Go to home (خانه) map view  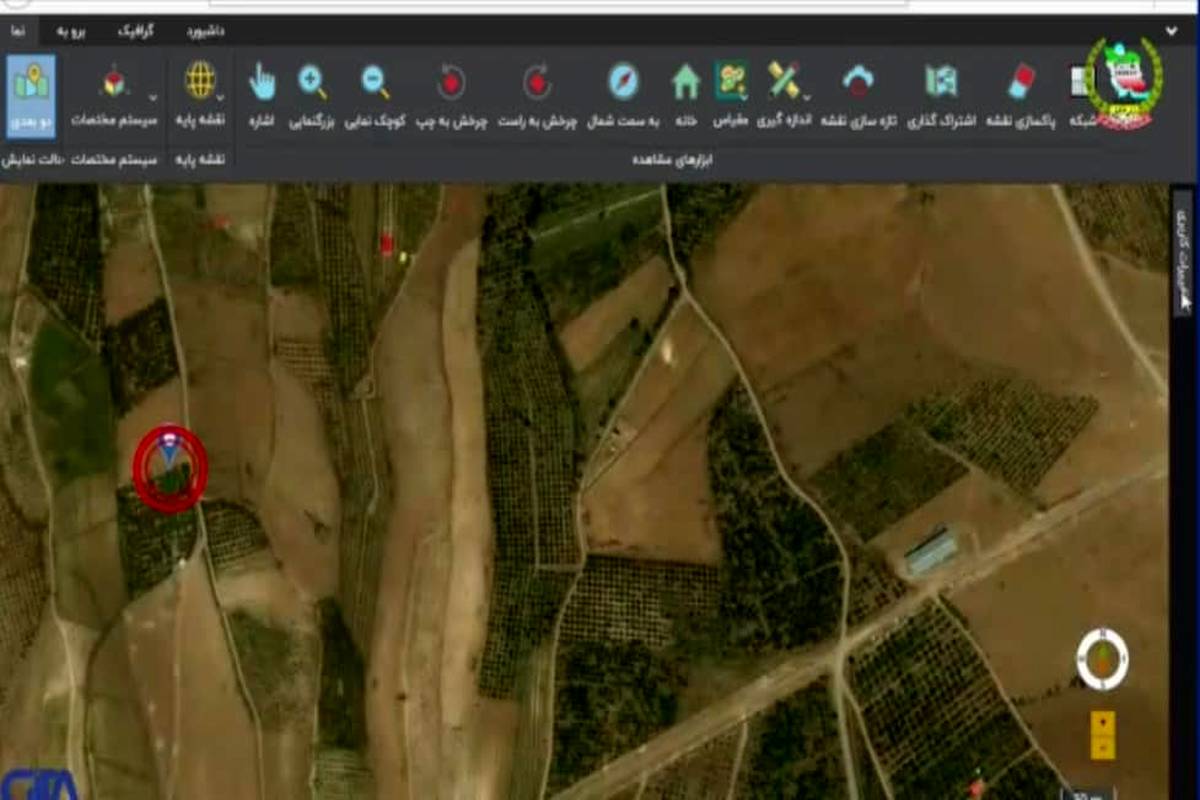pyautogui.click(x=685, y=82)
